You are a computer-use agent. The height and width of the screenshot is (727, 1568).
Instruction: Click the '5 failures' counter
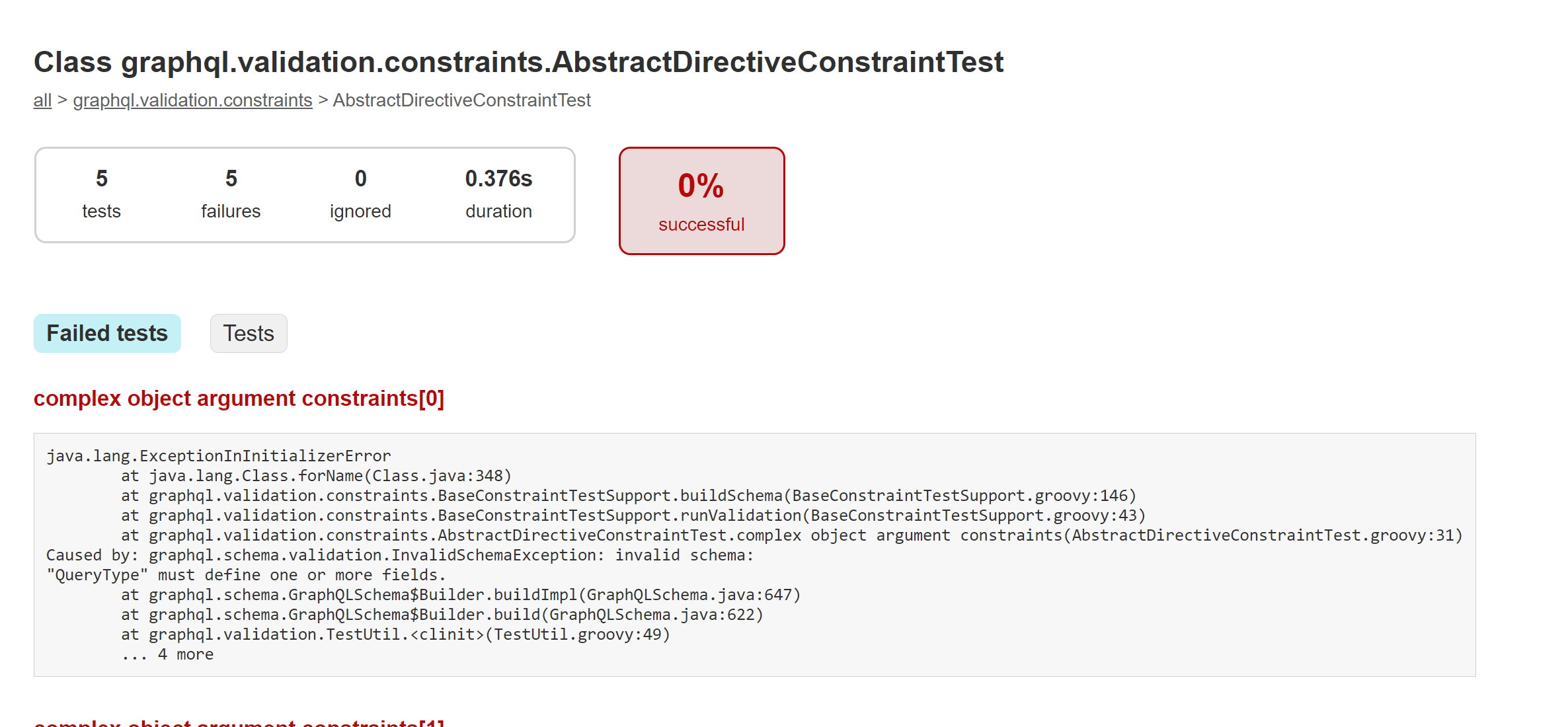coord(231,194)
